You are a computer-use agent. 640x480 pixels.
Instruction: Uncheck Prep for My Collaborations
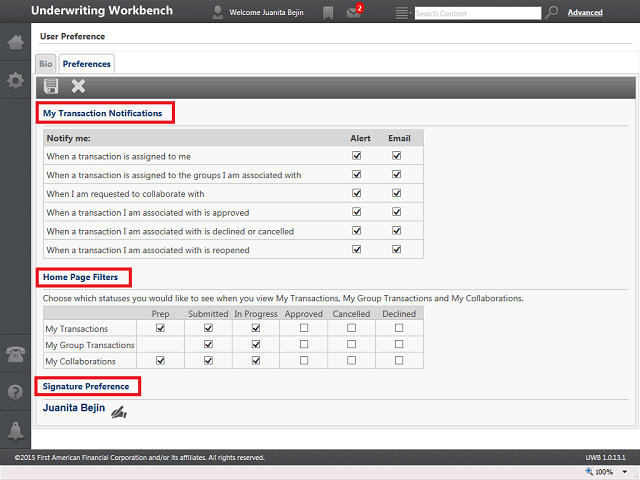point(160,360)
